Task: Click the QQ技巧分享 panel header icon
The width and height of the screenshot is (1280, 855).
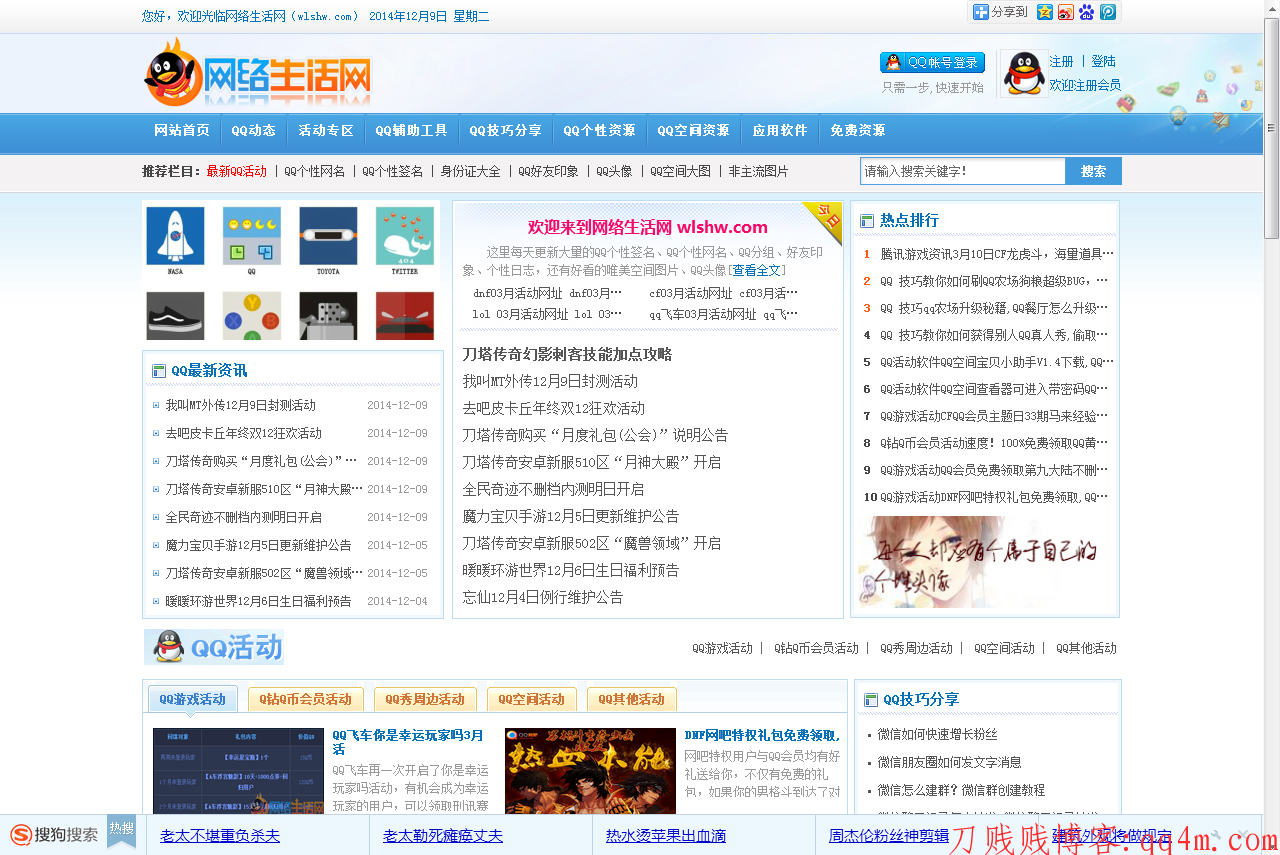Action: (x=870, y=700)
